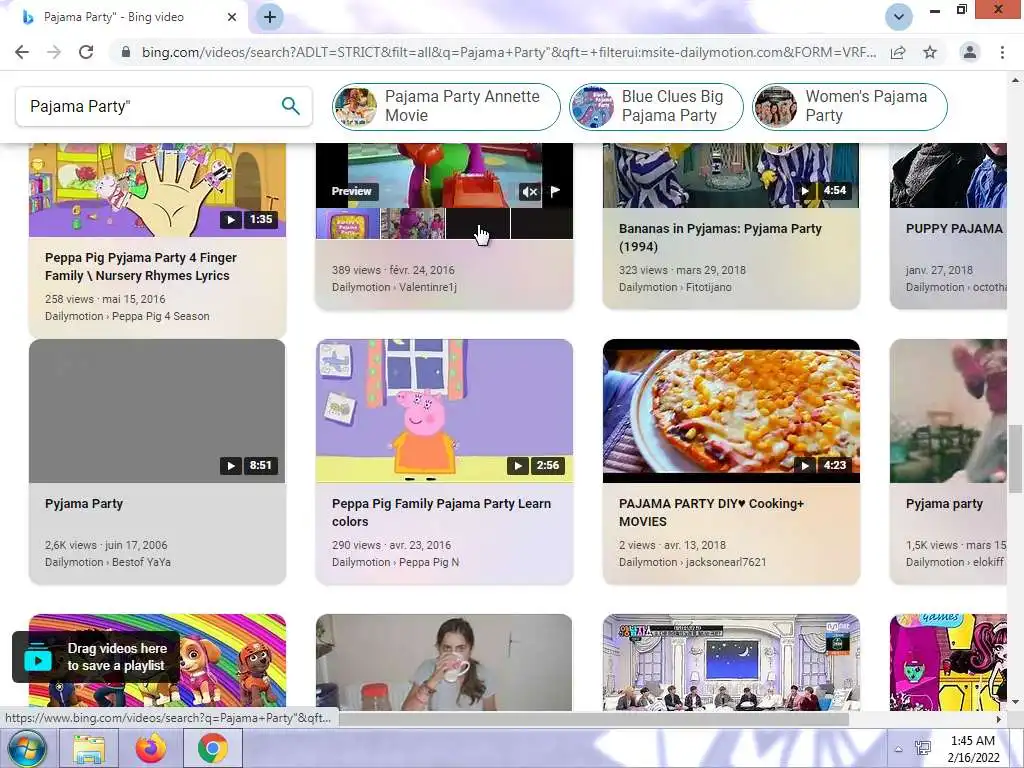The width and height of the screenshot is (1024, 768).
Task: Open Peppa Pig Family Pajama Party Learn colors
Action: point(441,513)
